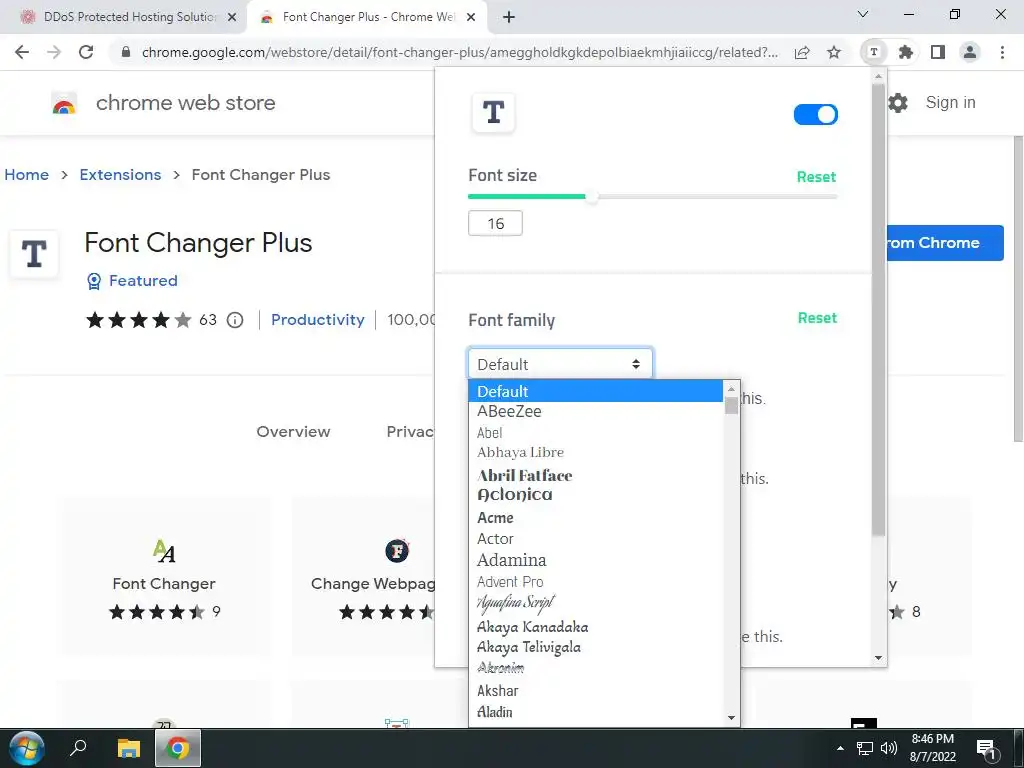Show hidden system tray icons
1024x768 pixels.
coord(840,748)
